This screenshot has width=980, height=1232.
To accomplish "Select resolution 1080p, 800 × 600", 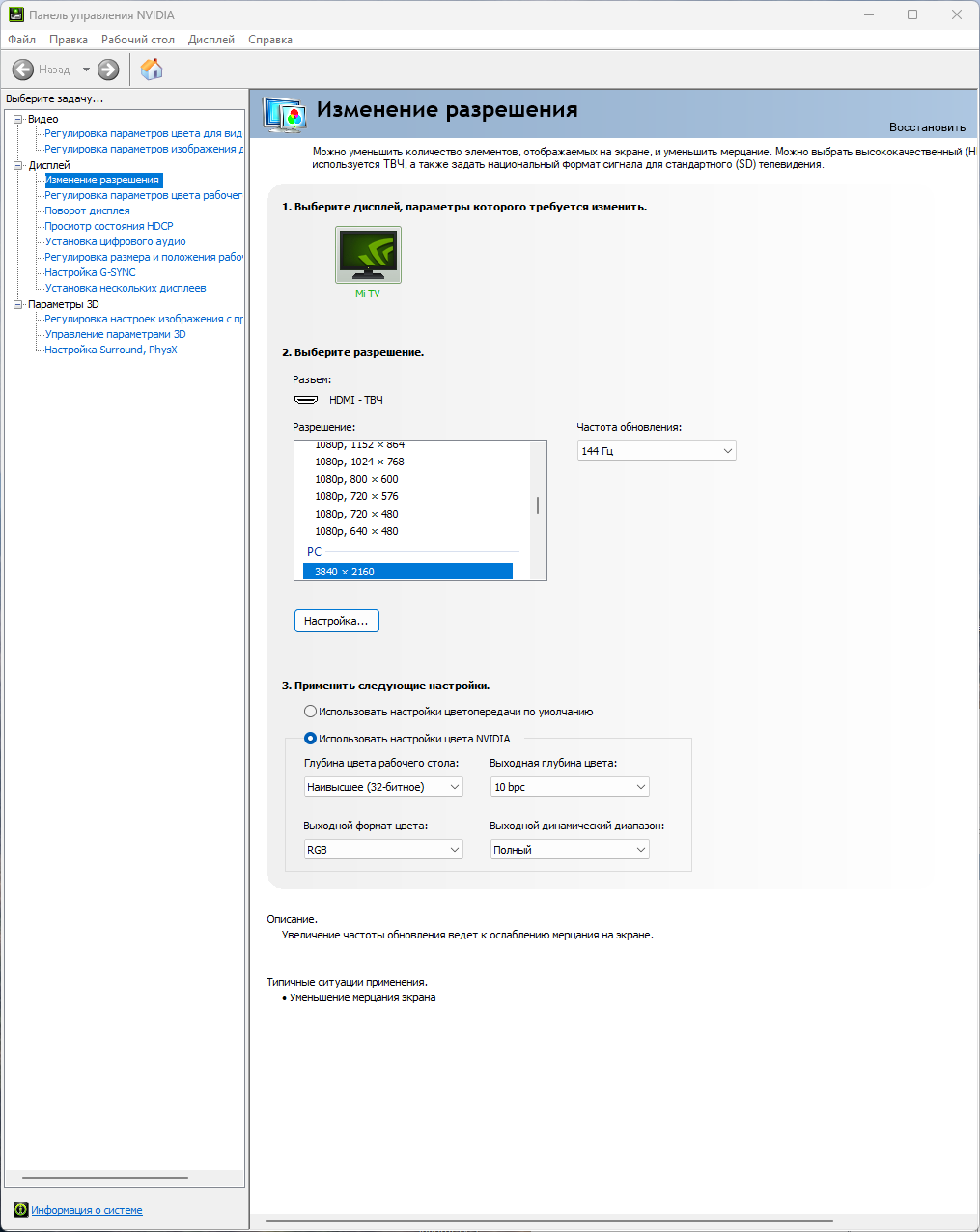I will pos(356,479).
